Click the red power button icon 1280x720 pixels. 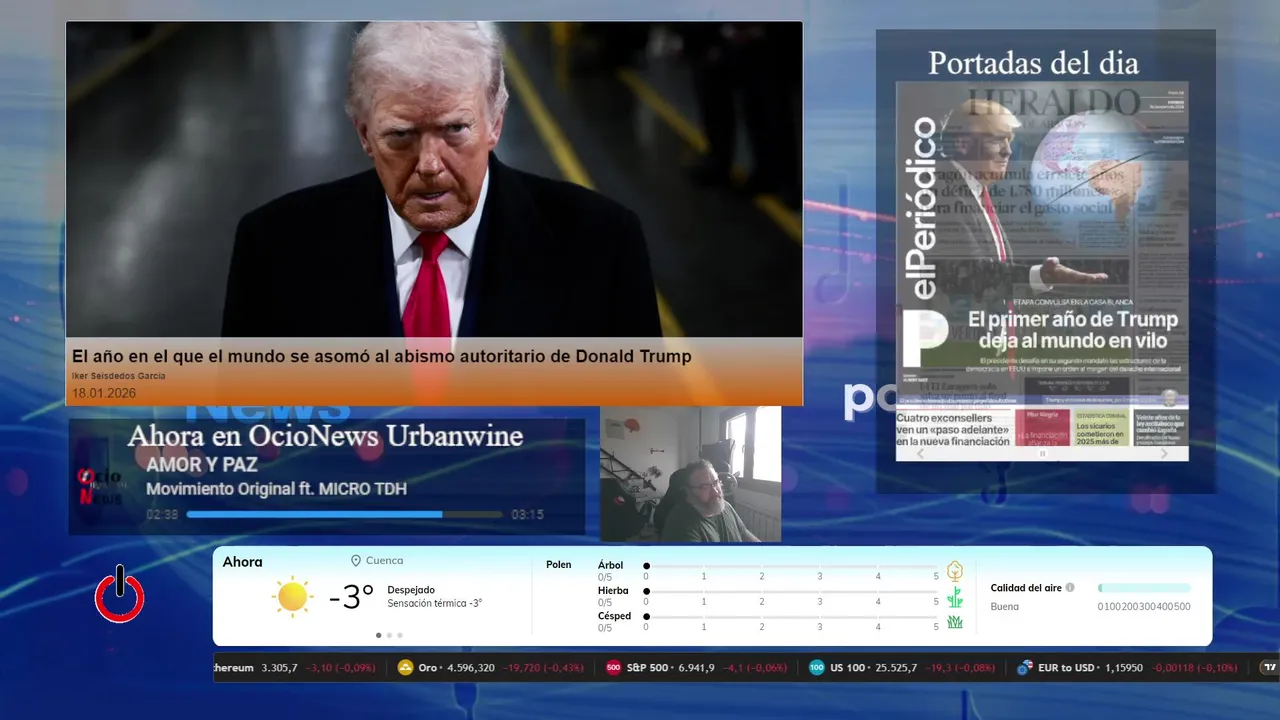coord(120,595)
